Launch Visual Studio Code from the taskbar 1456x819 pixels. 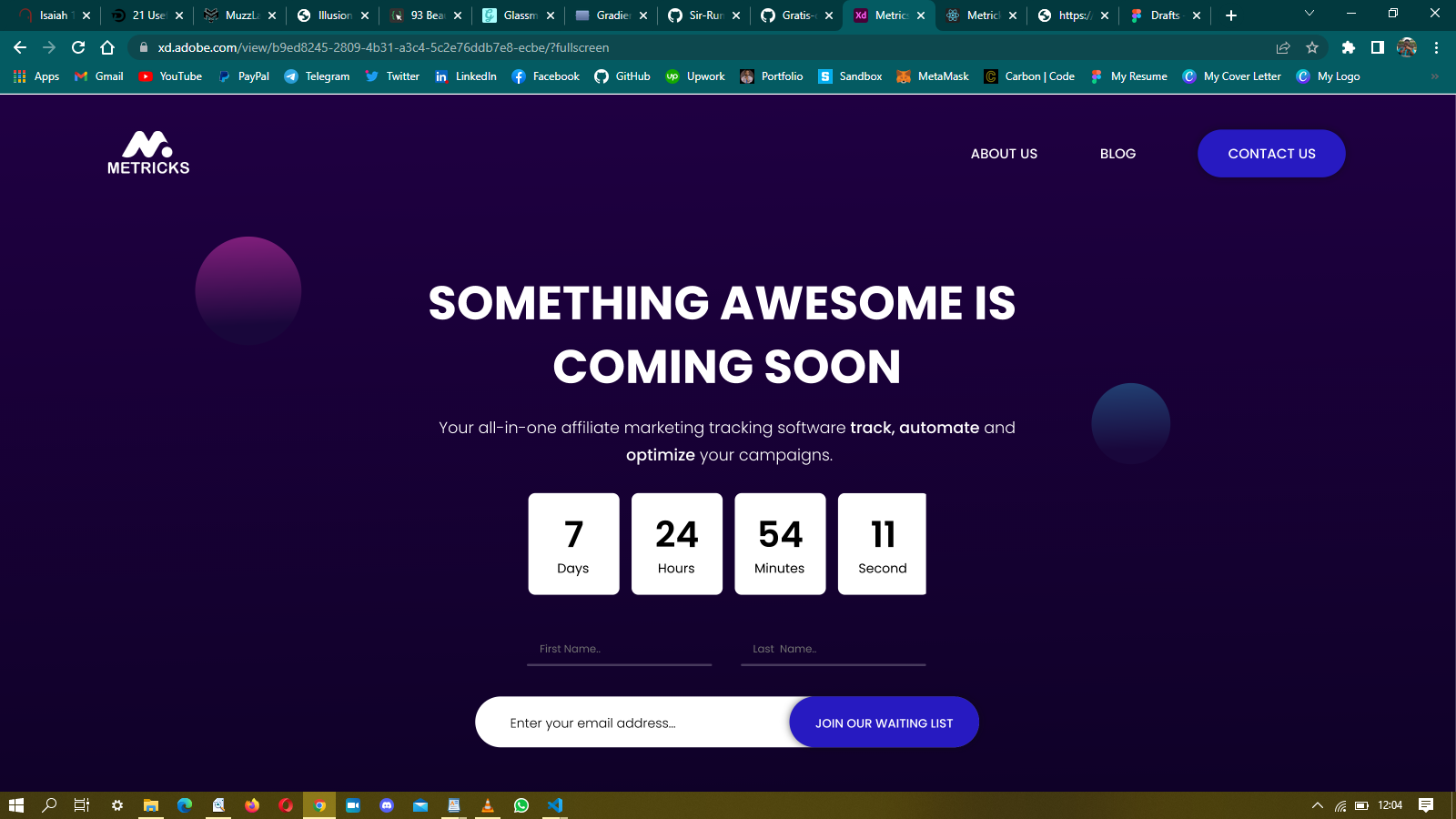point(555,805)
